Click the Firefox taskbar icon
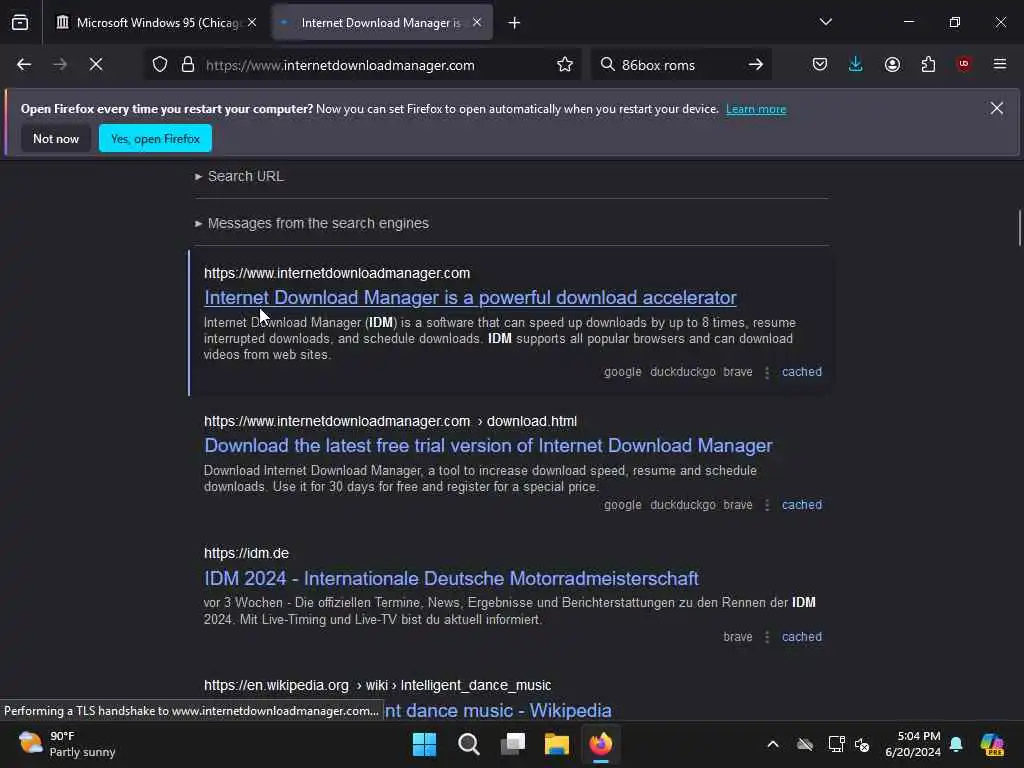The height and width of the screenshot is (768, 1024). 601,744
